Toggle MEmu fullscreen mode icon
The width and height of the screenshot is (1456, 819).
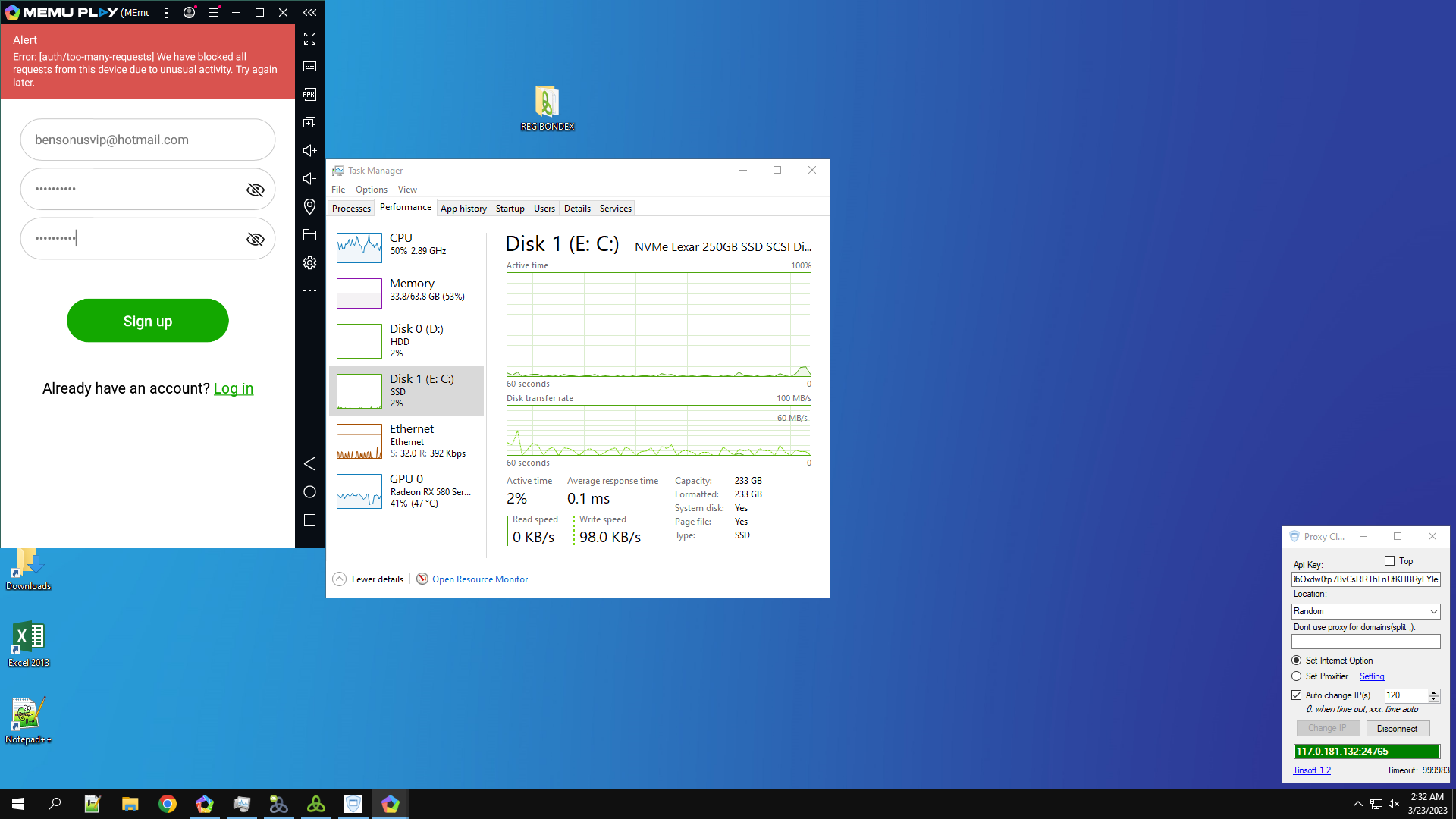309,39
